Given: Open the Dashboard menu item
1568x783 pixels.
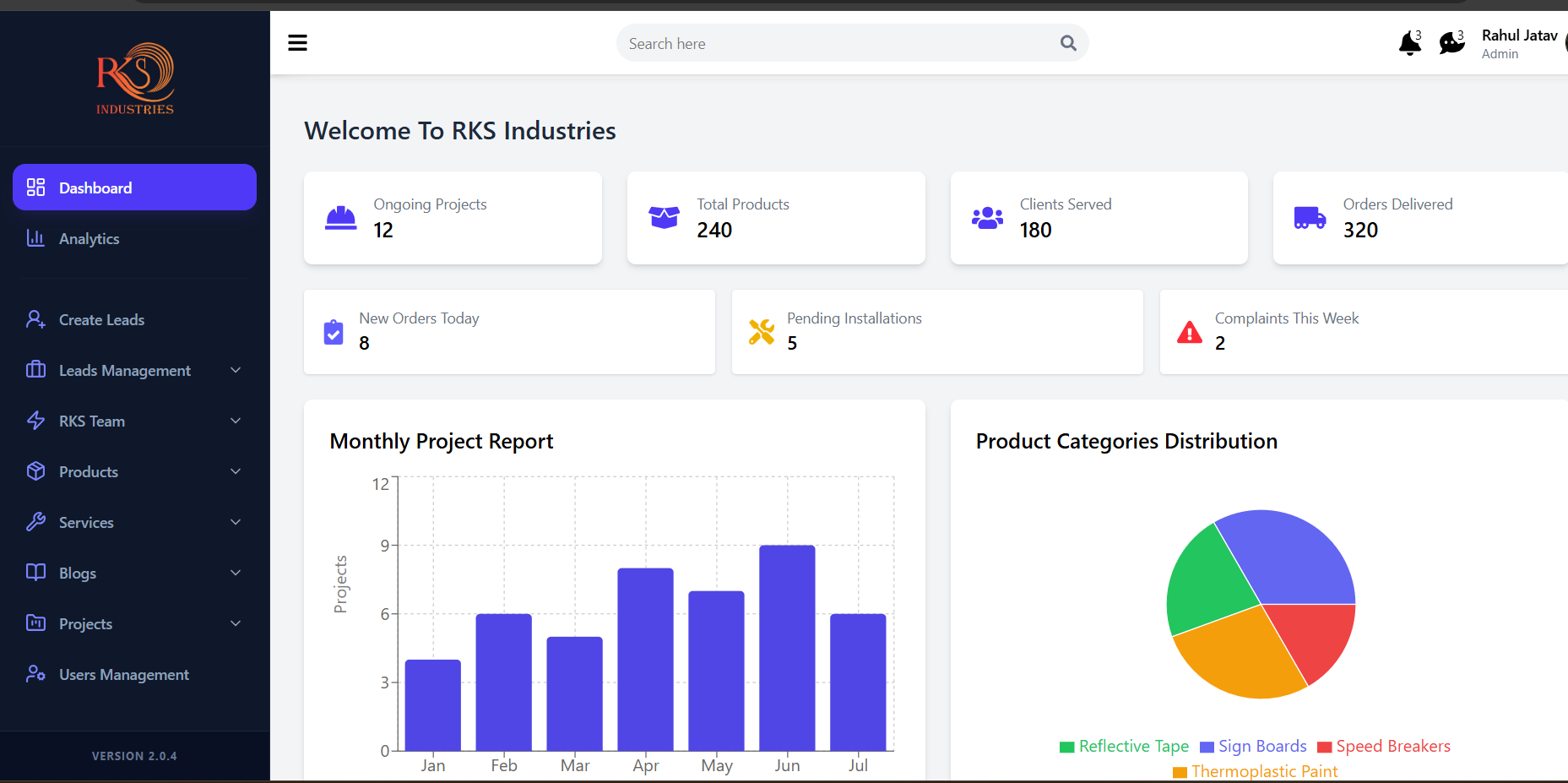Looking at the screenshot, I should click(134, 188).
